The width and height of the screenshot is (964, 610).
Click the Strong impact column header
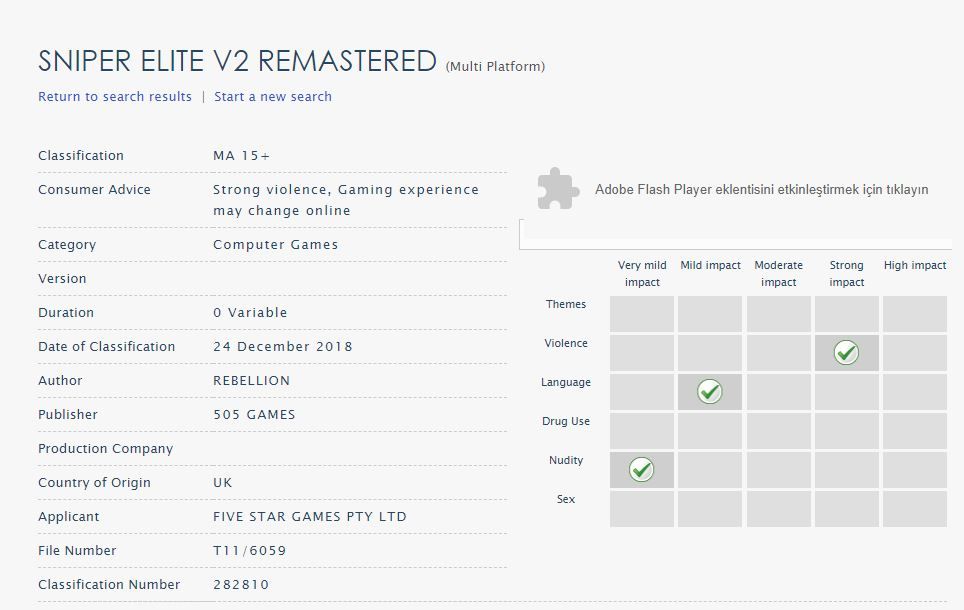tap(847, 274)
